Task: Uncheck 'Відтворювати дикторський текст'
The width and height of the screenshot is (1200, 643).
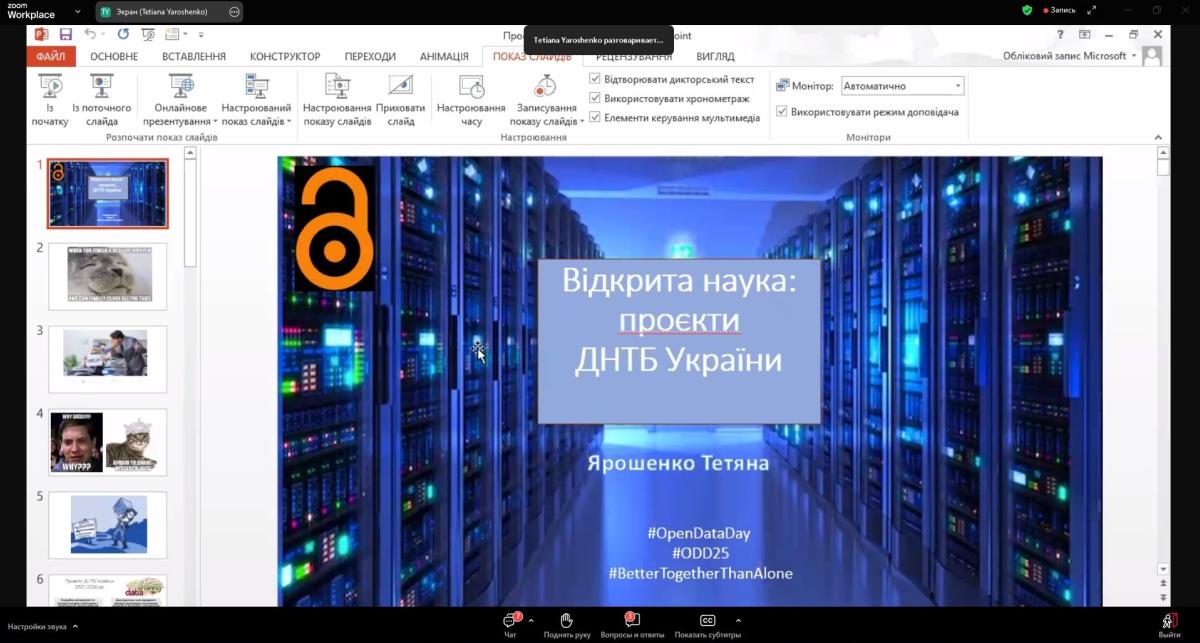Action: (x=595, y=79)
